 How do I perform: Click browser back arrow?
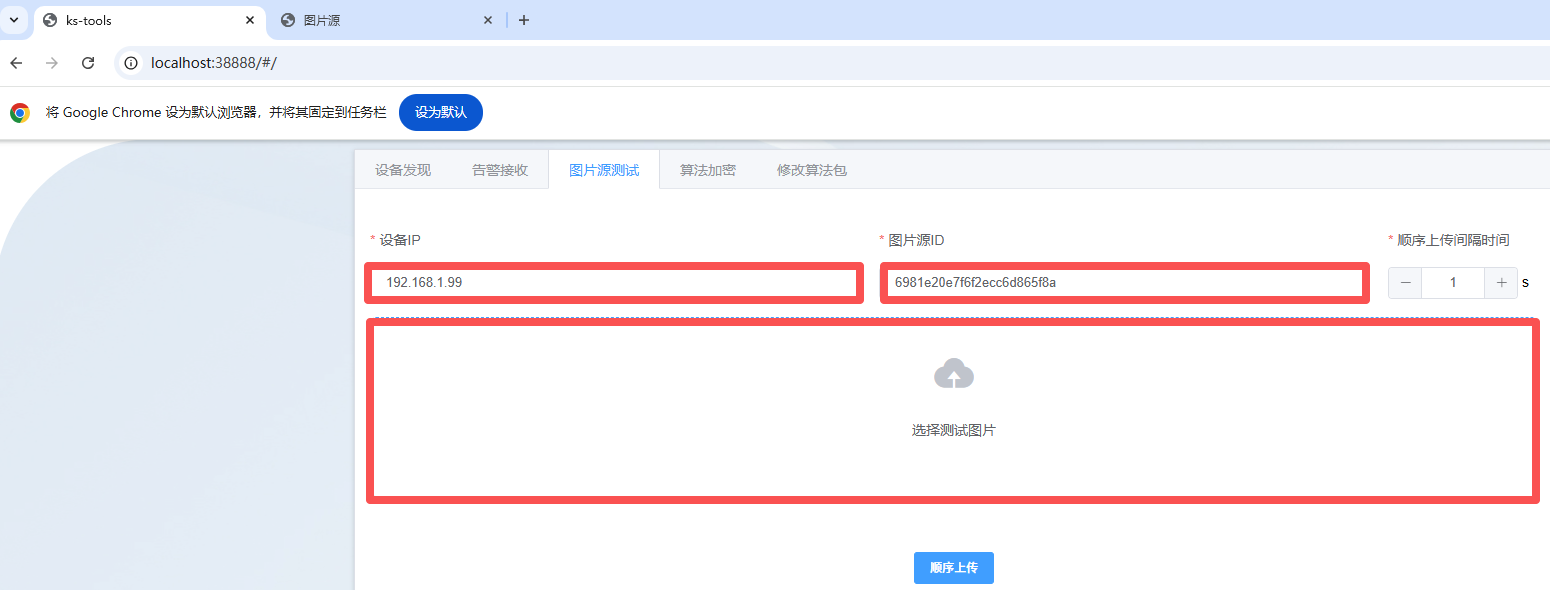(x=16, y=63)
